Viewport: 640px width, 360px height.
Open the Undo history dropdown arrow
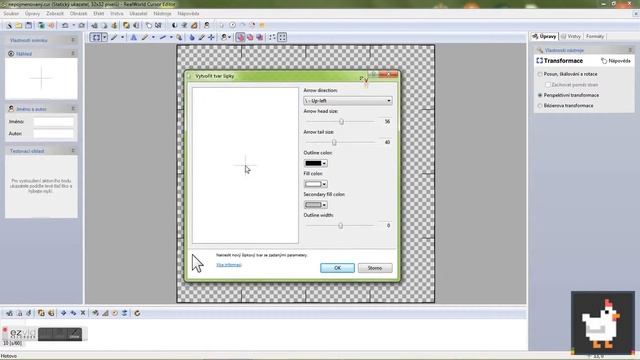click(73, 25)
